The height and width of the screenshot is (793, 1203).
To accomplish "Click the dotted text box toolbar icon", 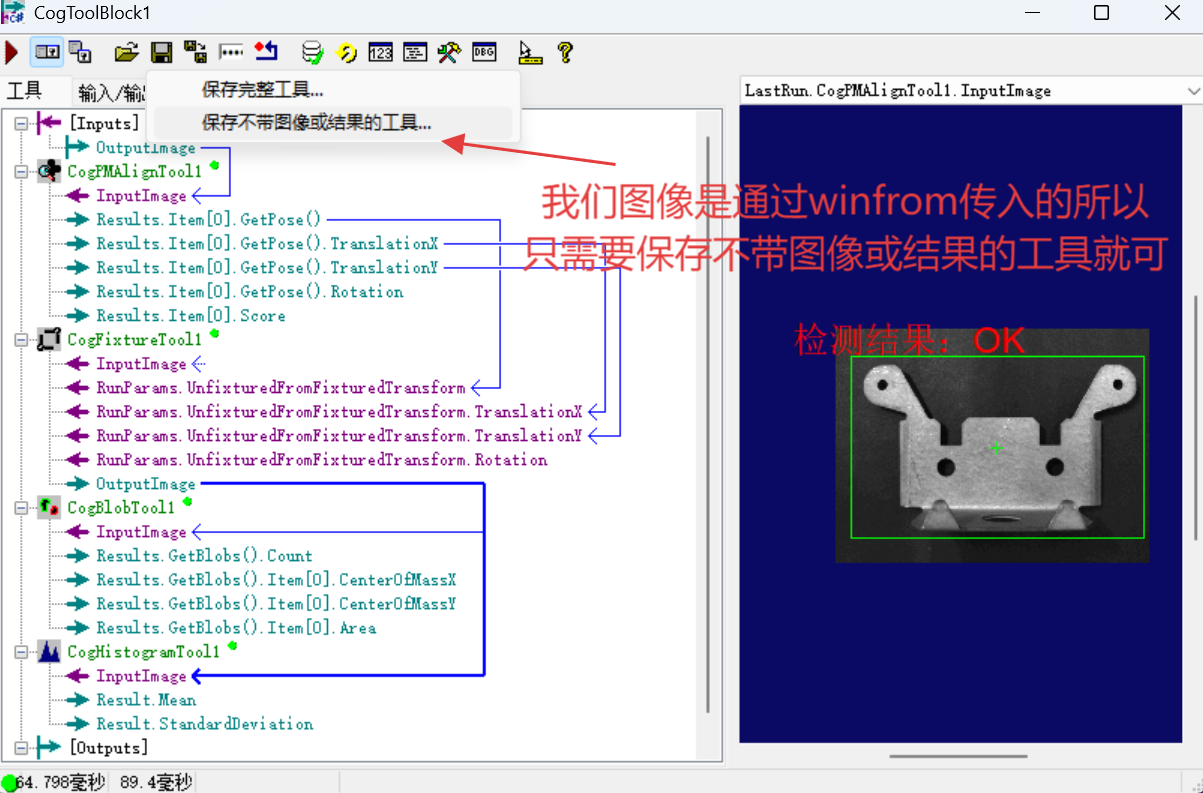I will pyautogui.click(x=231, y=52).
